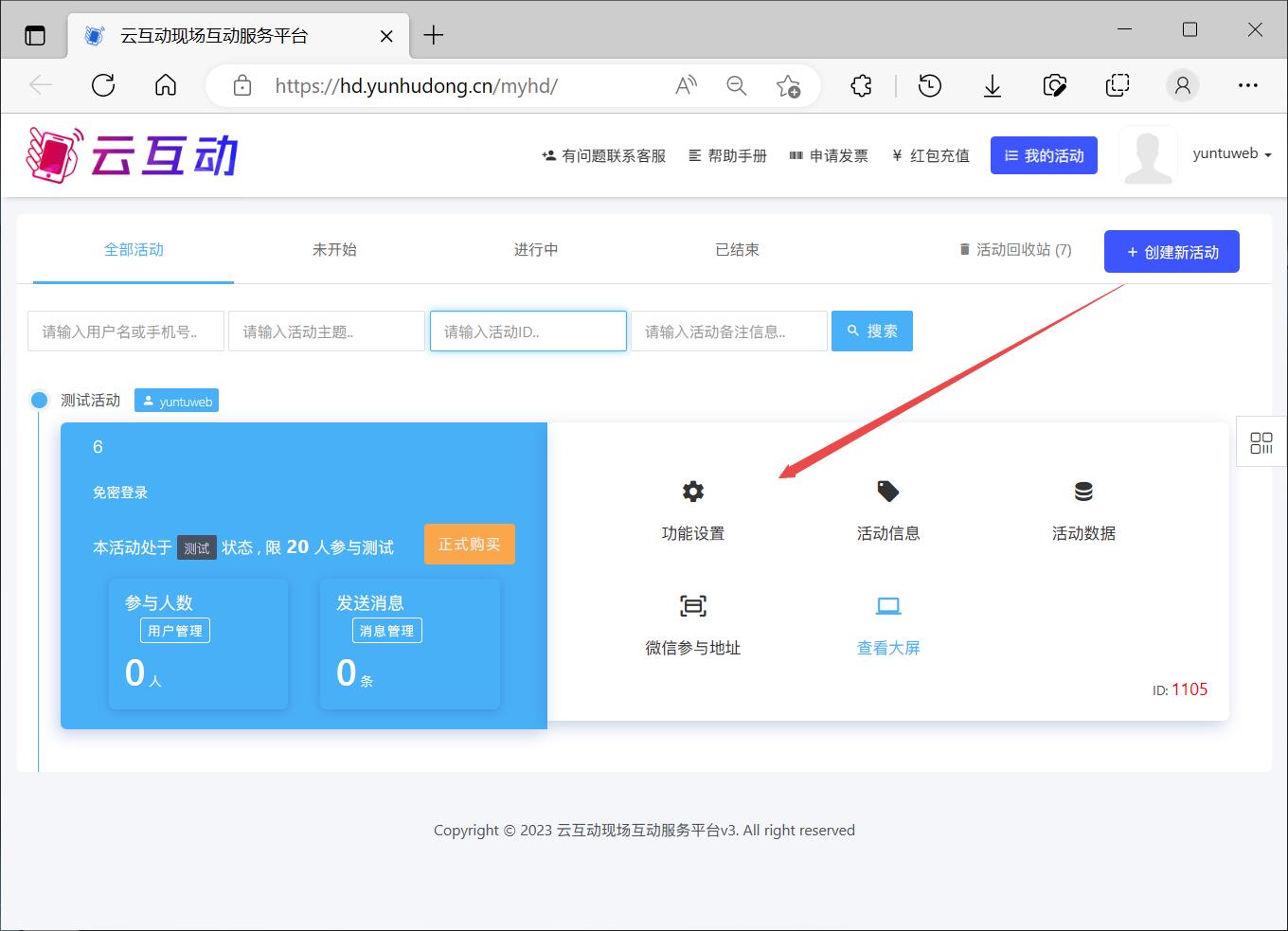Open the 活动数据 database icon
The height and width of the screenshot is (931, 1288).
point(1083,492)
